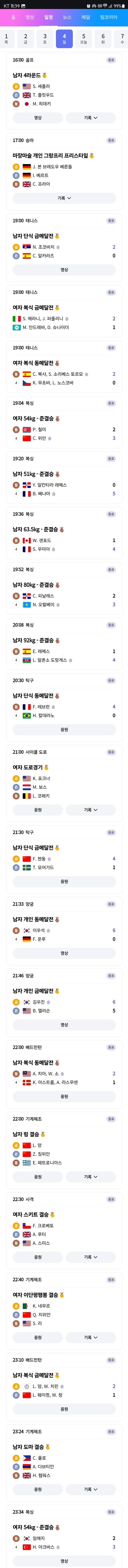This screenshot has height=1568, width=128.
Task: Tap the bronze medal icon beside C. 프라이
Action: tap(16, 184)
